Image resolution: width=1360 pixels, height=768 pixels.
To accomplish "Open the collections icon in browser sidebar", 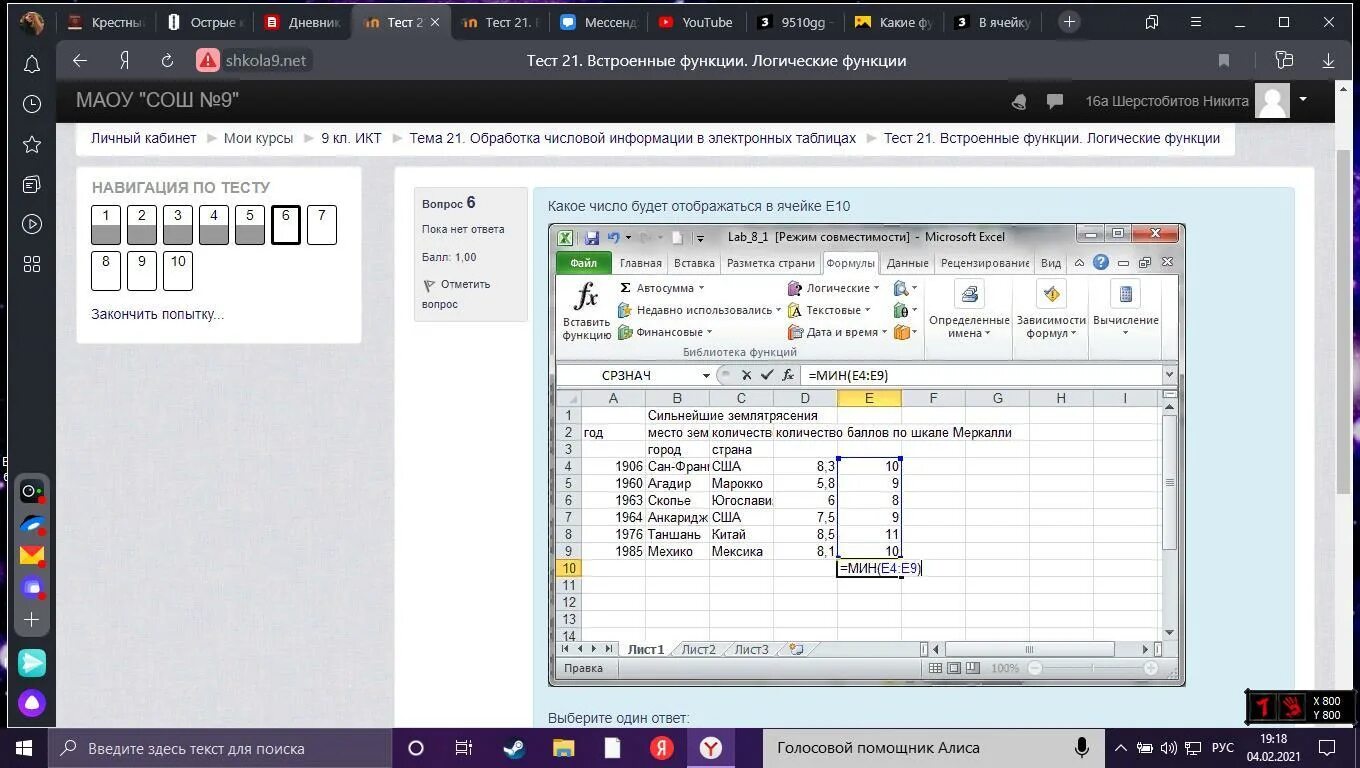I will [31, 184].
